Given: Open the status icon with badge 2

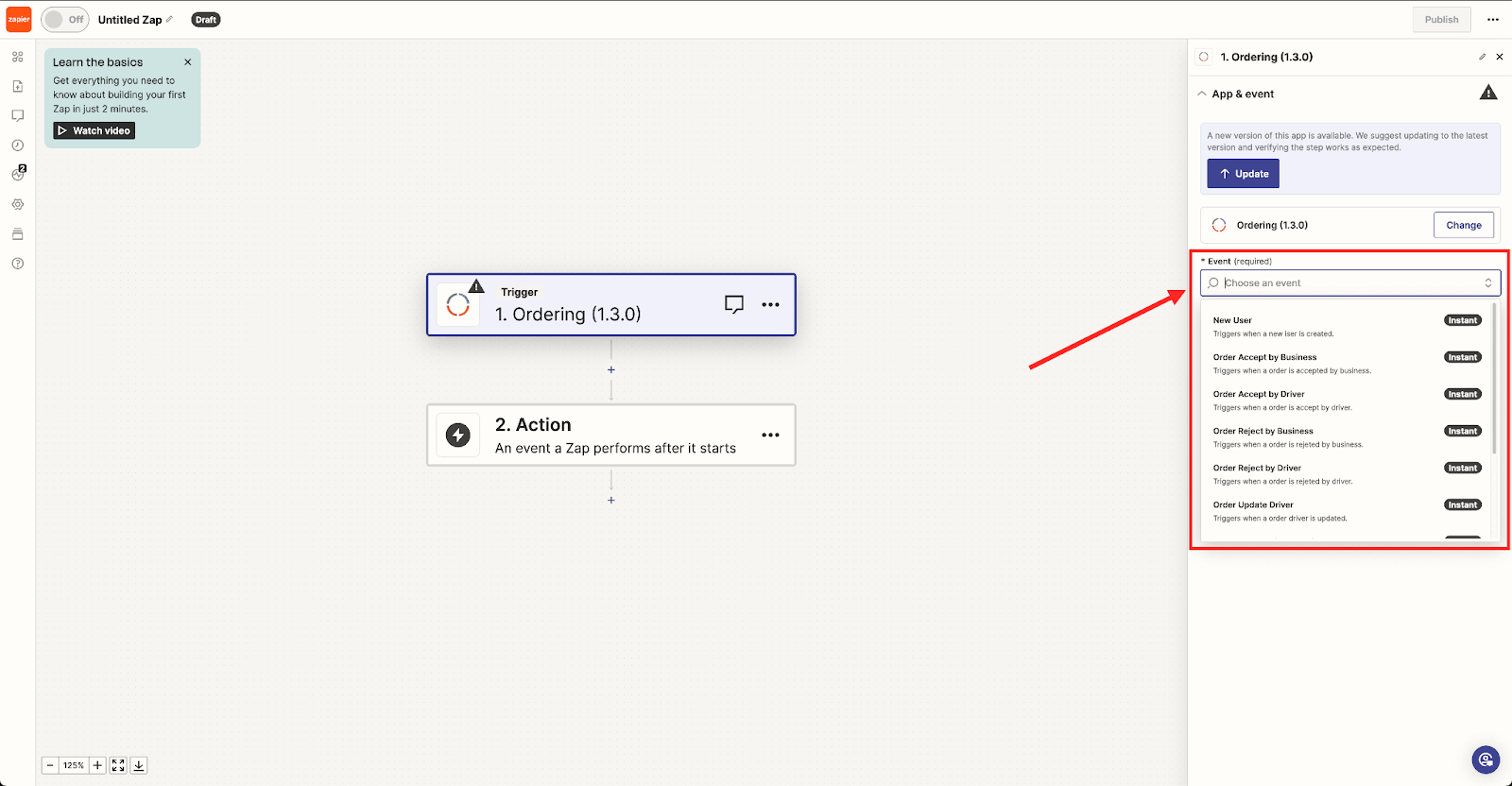Looking at the screenshot, I should click(x=18, y=174).
